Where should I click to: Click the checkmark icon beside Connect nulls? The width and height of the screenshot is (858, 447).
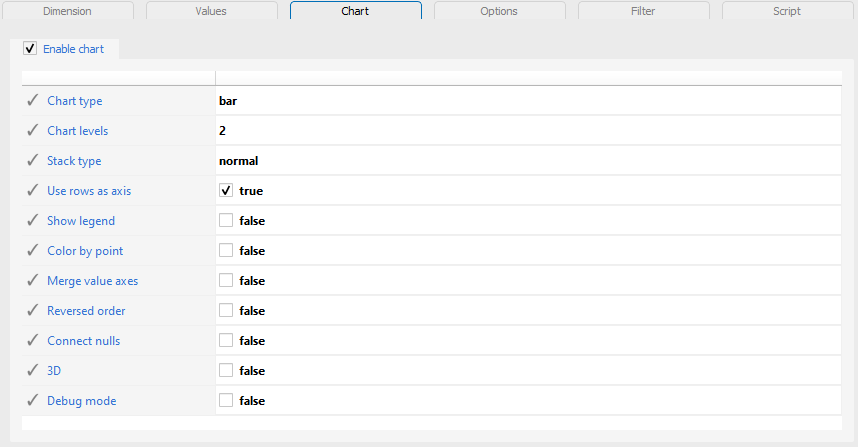[x=33, y=340]
